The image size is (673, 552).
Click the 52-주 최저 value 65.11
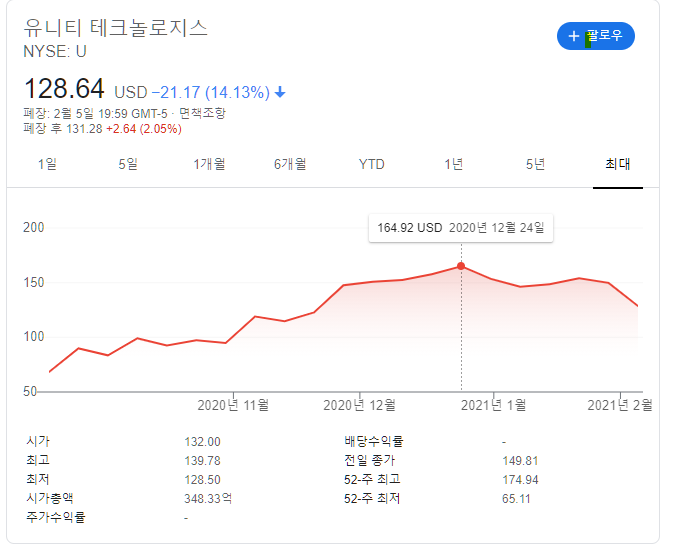[x=516, y=499]
